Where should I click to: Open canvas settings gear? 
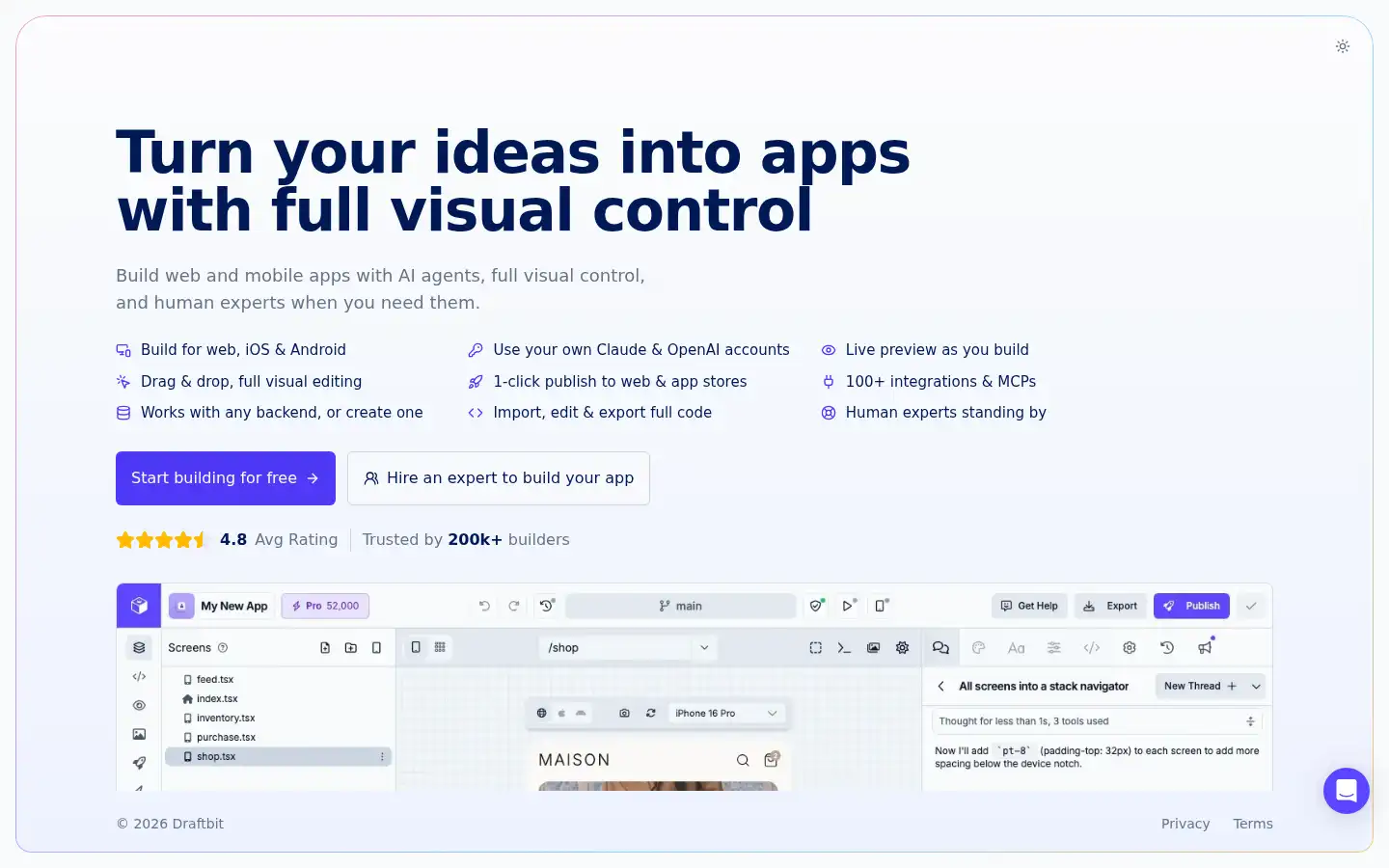(x=902, y=648)
